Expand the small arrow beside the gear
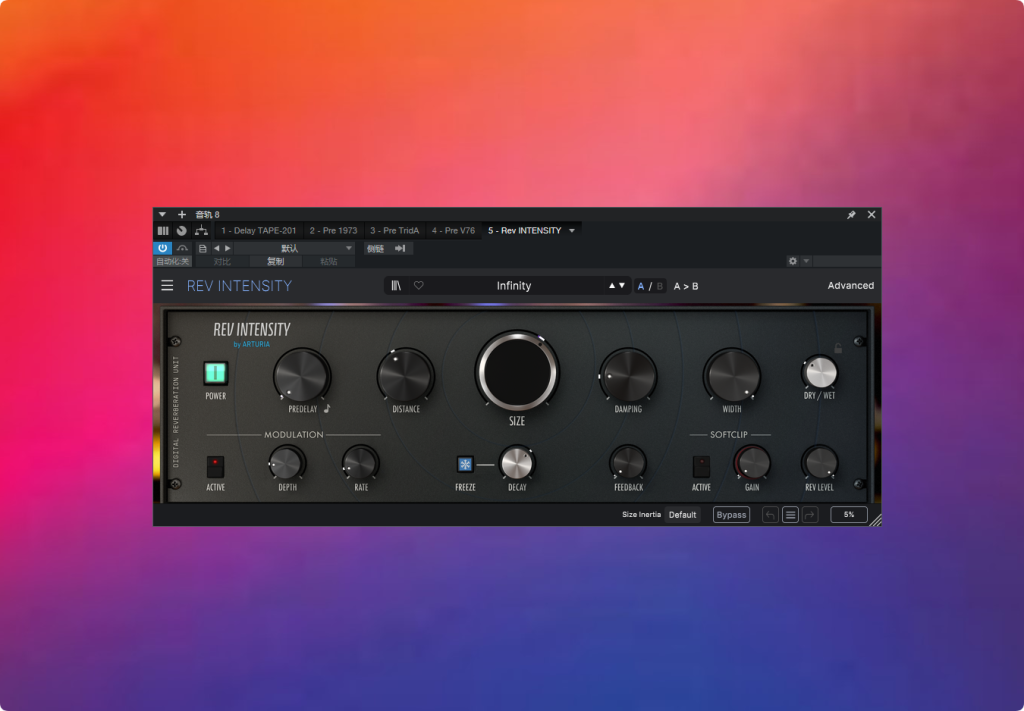Viewport: 1024px width, 711px height. (x=806, y=261)
